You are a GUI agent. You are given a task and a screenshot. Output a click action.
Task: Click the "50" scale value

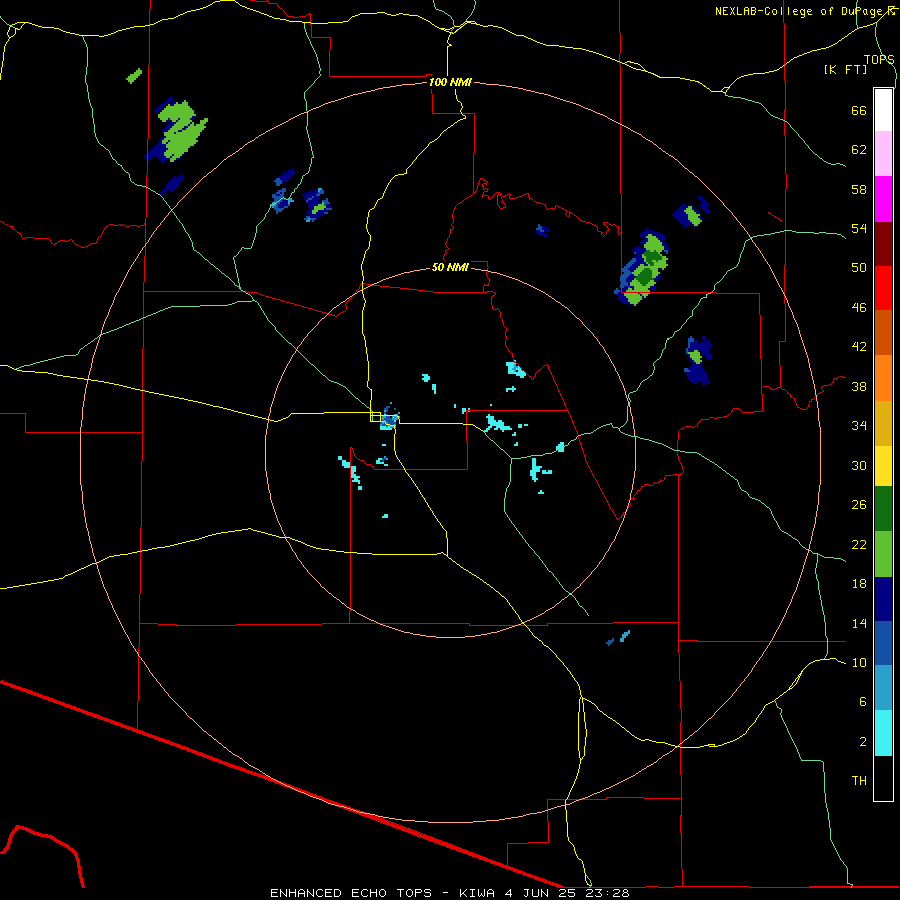(859, 268)
